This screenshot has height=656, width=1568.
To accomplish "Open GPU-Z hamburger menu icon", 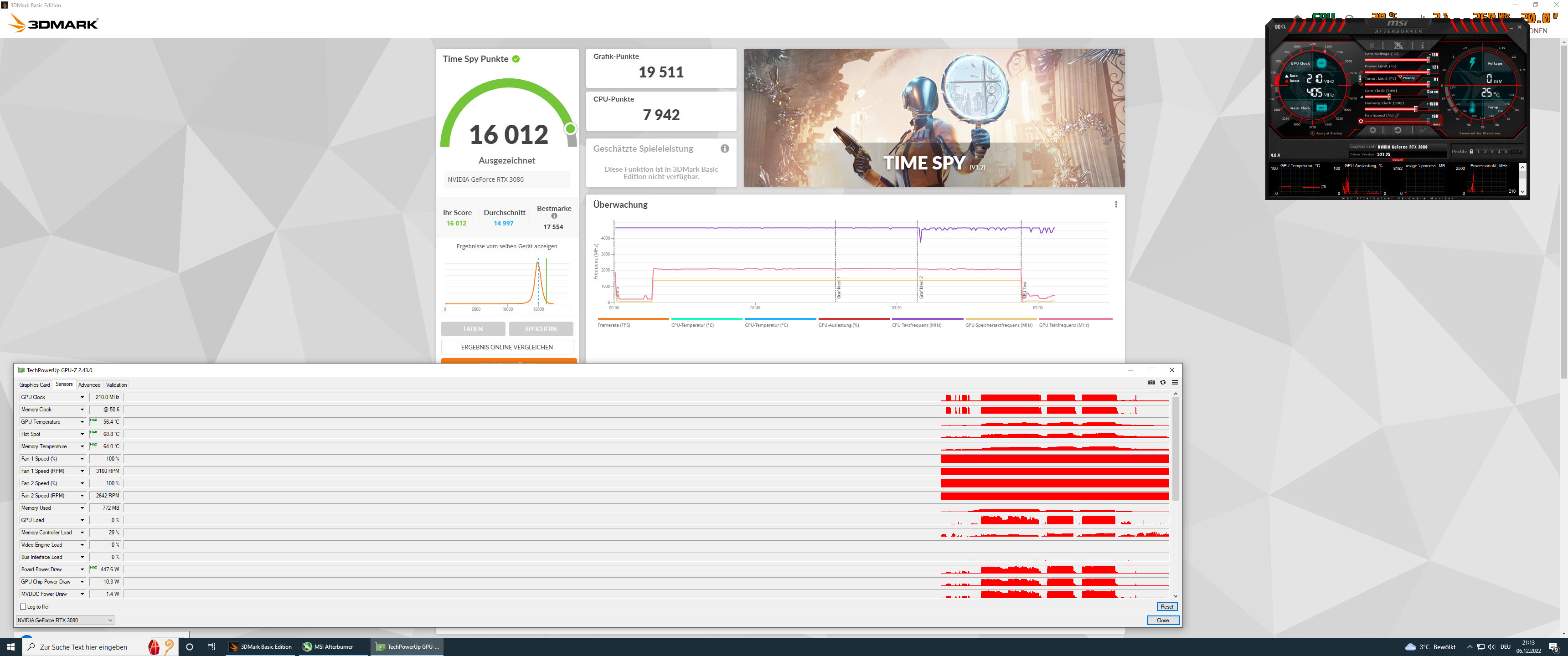I will pyautogui.click(x=1175, y=382).
